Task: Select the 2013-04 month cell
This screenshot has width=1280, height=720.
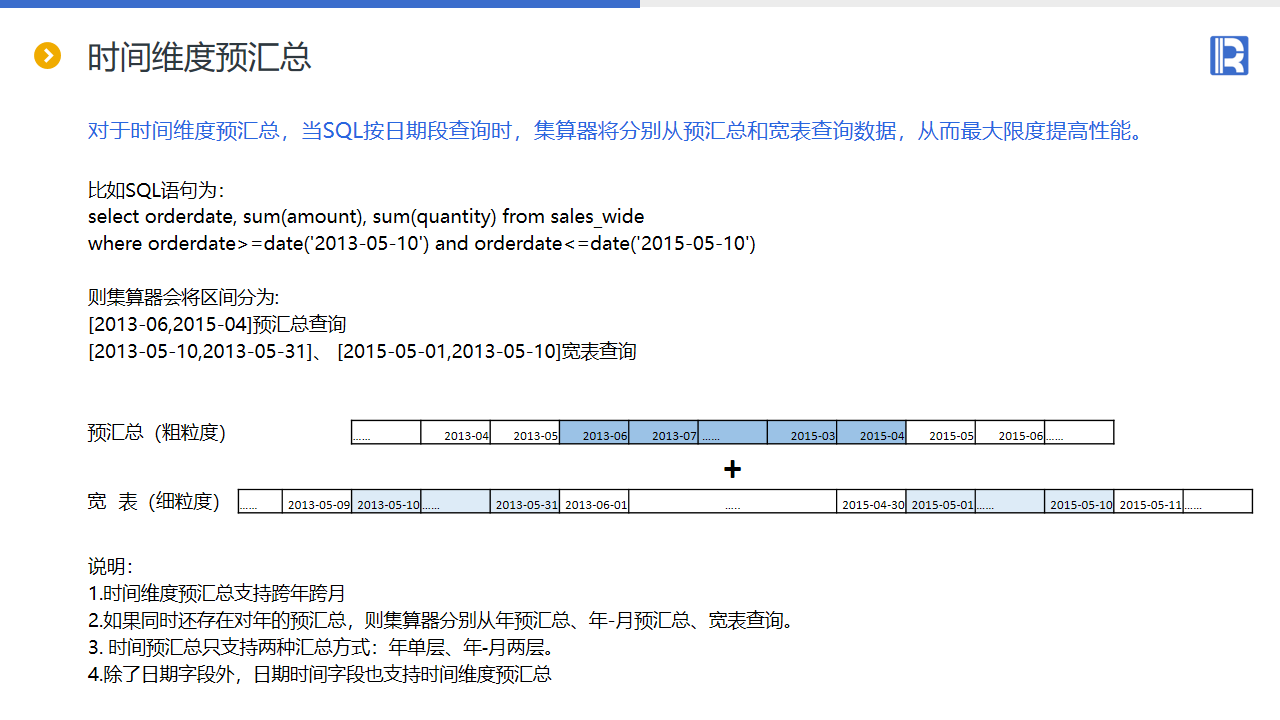Action: point(456,432)
